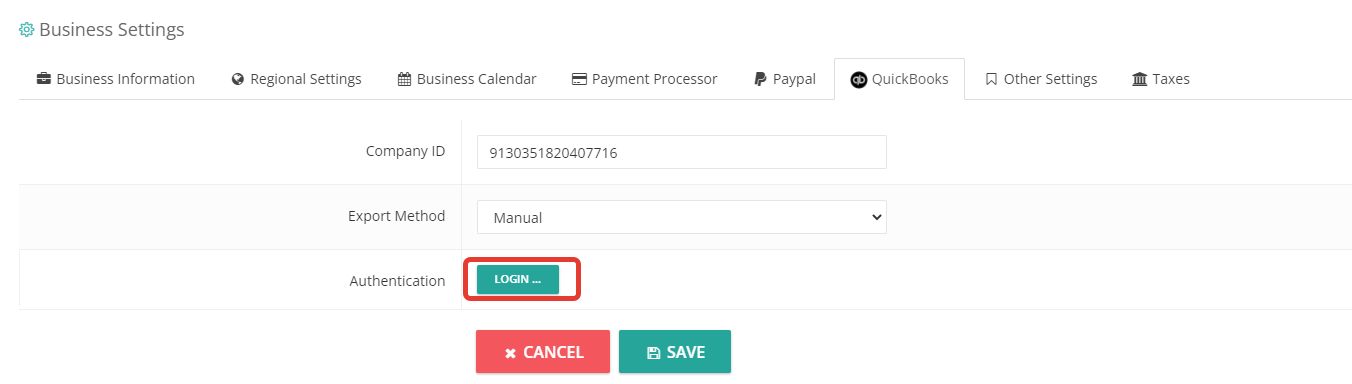Switch to the Regional Settings tab
Image resolution: width=1352 pixels, height=384 pixels.
(297, 79)
